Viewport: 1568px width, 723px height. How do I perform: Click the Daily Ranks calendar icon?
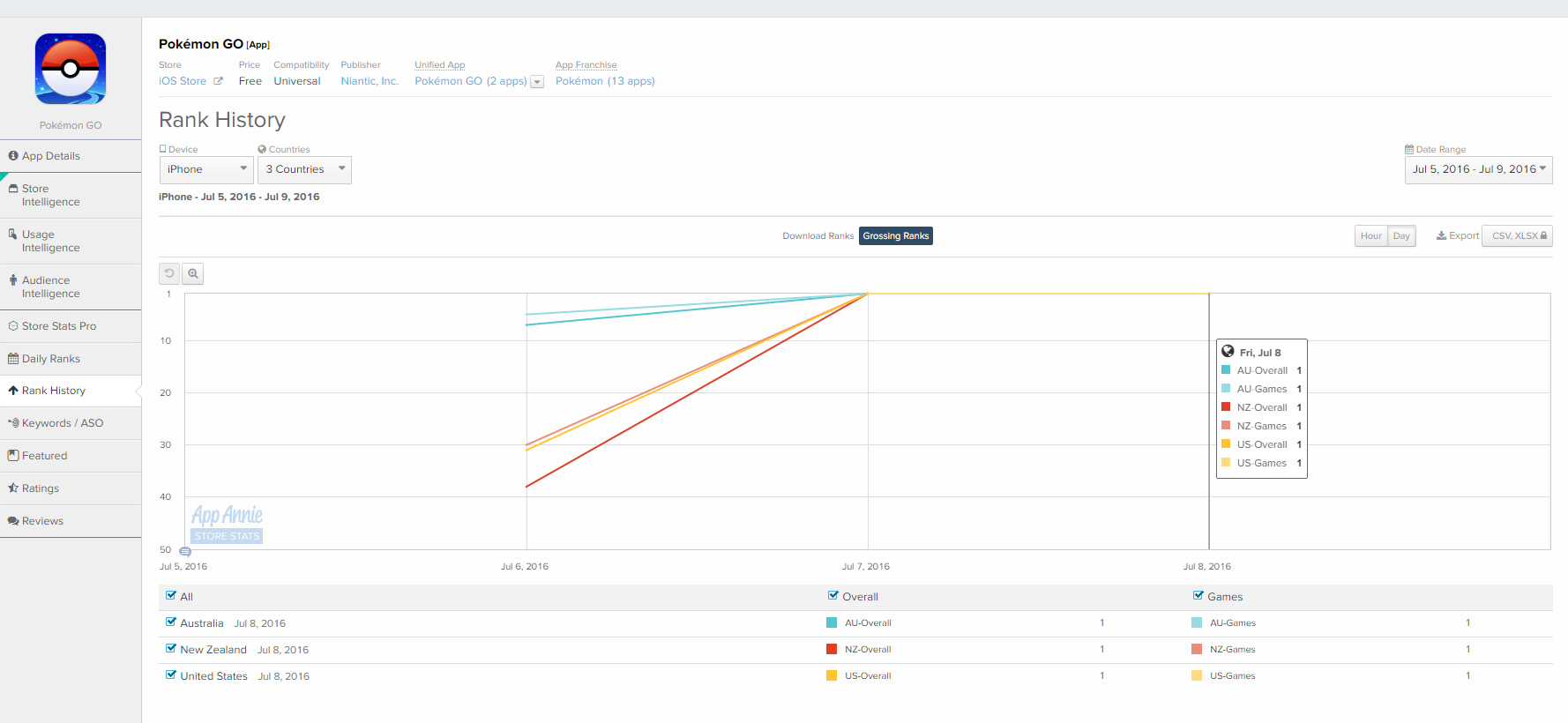[13, 359]
